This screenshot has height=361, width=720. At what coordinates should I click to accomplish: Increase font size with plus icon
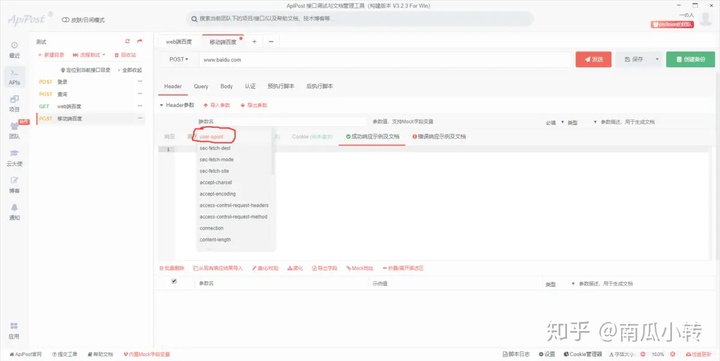pos(673,355)
